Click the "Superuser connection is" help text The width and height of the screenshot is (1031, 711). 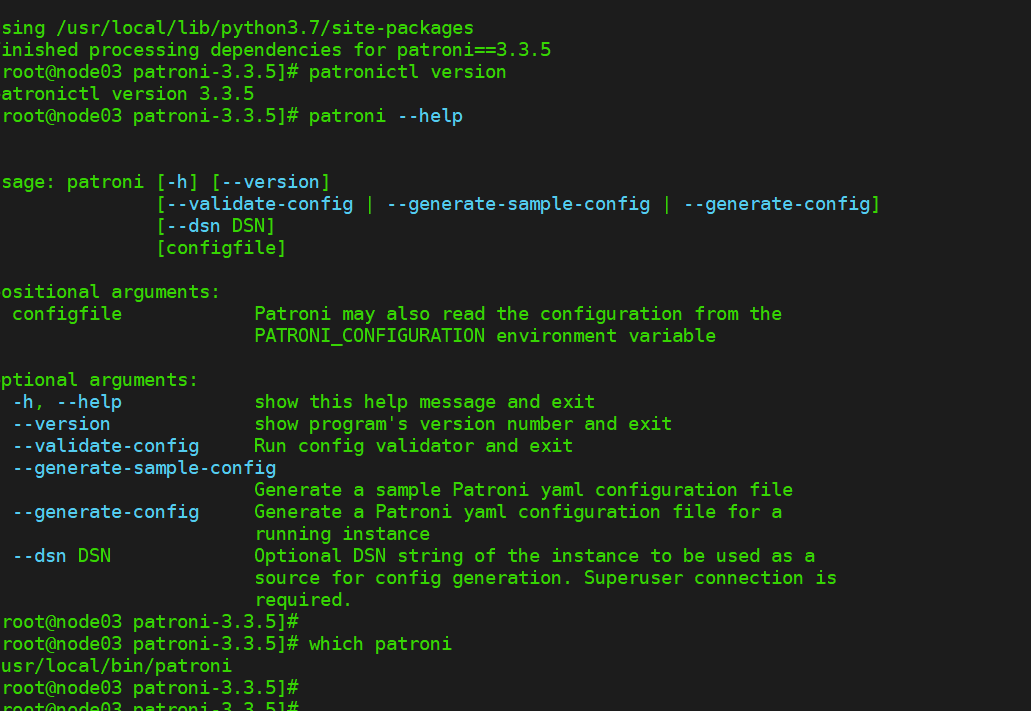pos(710,578)
